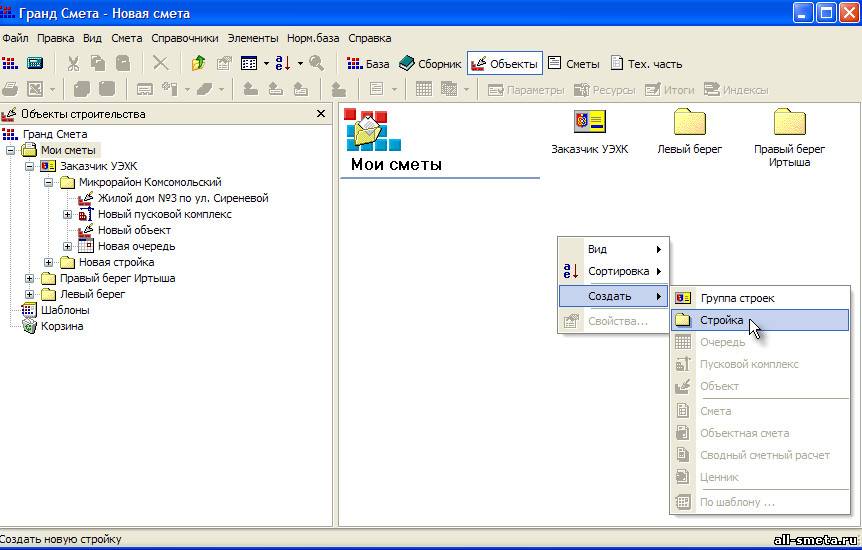Screen dimensions: 862x550
Task: Click the Индексы toolbar button
Action: coord(736,90)
